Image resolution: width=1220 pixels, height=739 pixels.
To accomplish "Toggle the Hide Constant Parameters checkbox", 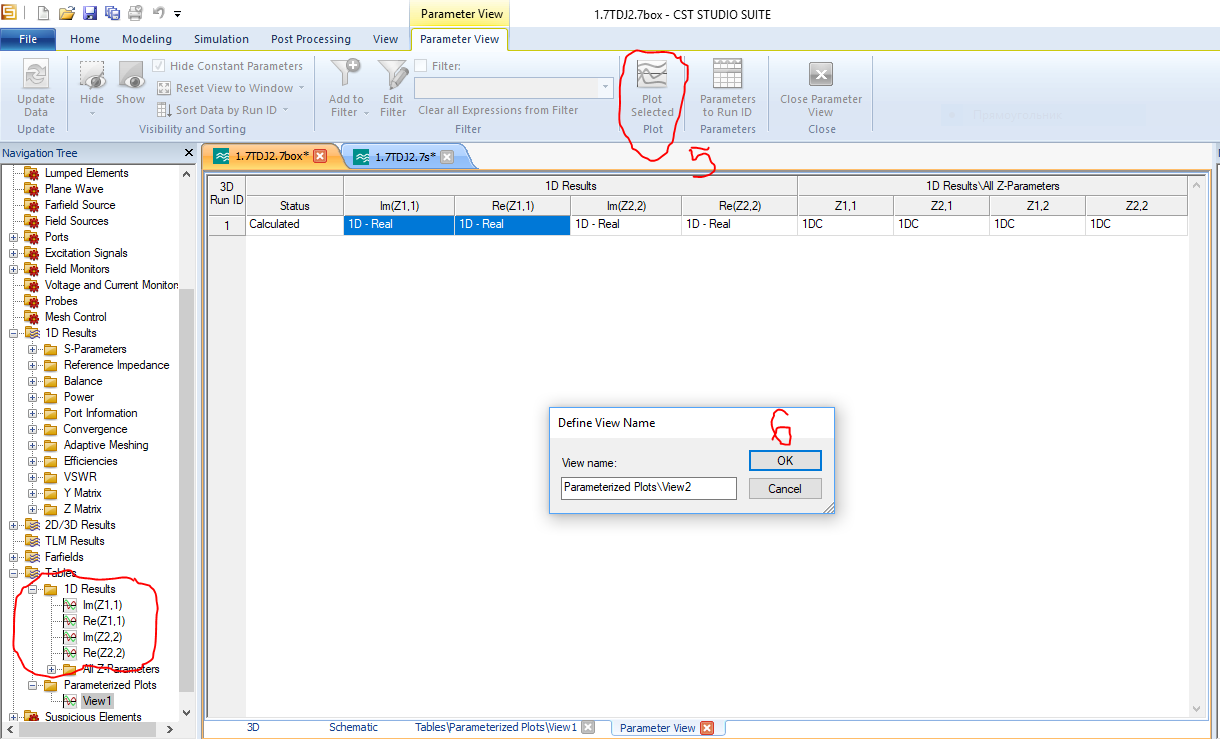I will [160, 66].
